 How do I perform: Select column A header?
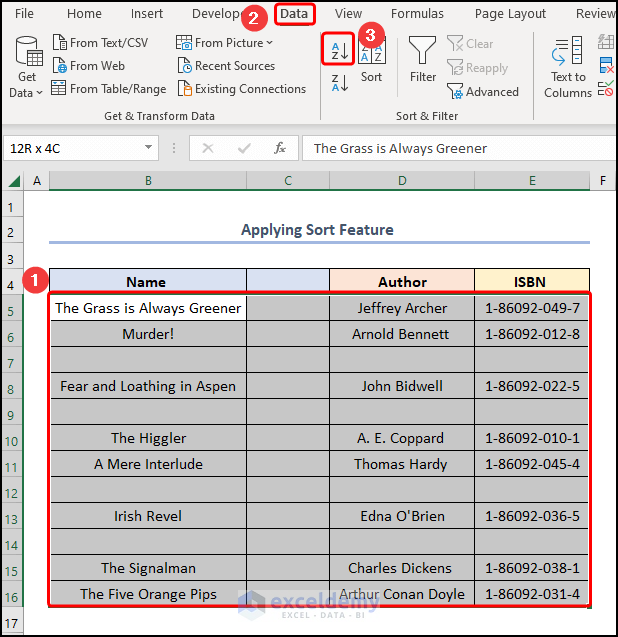37,180
